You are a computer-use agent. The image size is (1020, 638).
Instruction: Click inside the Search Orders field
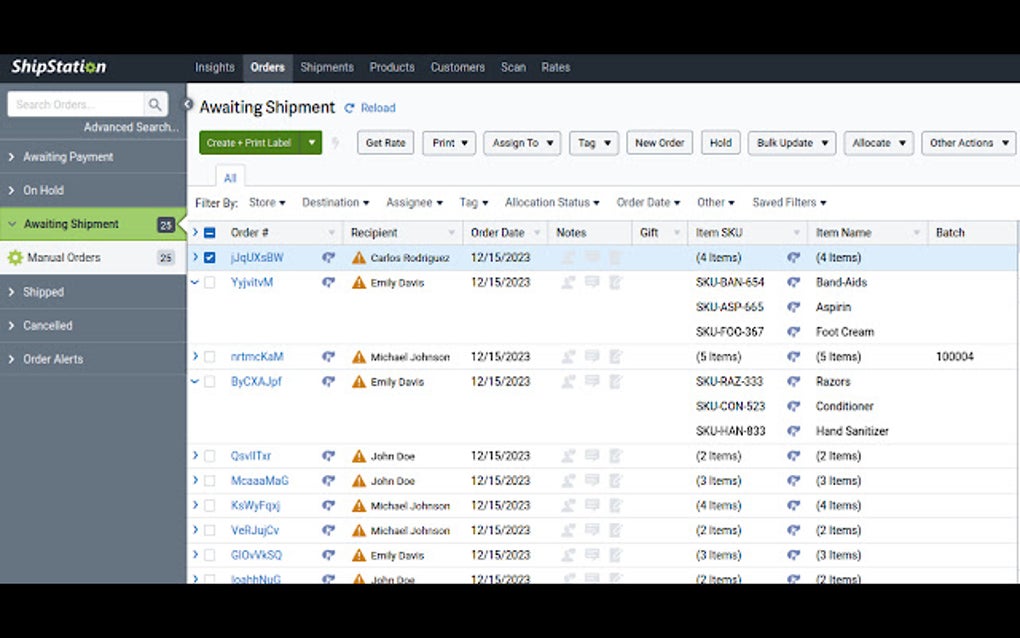tap(75, 104)
